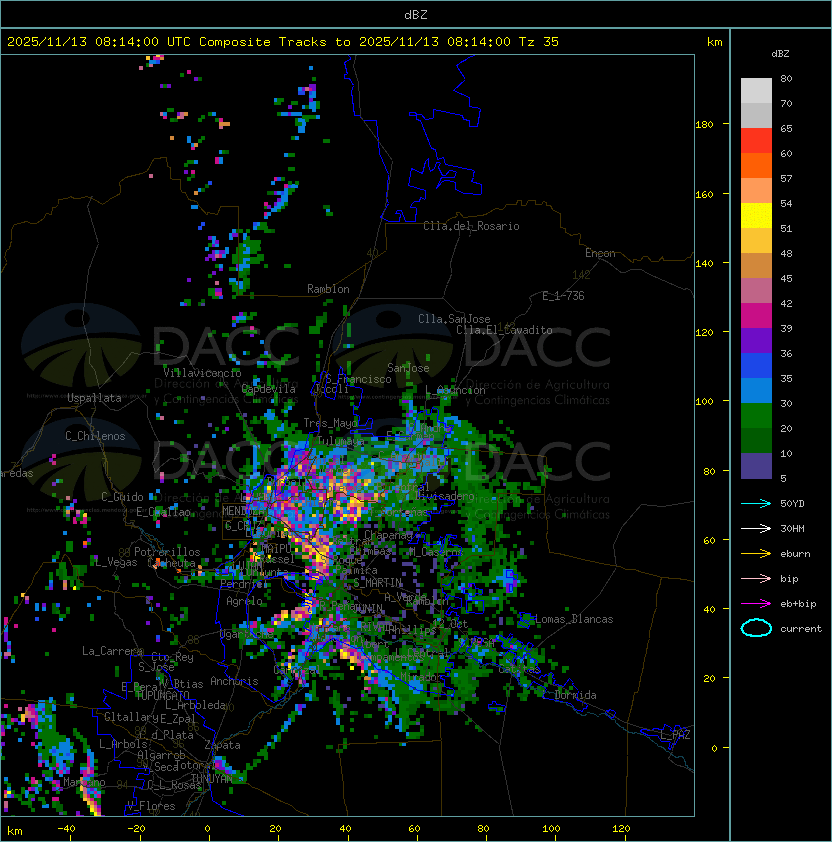Click the 'eb+bip' legend text
Viewport: 832px width, 842px height.
(798, 604)
